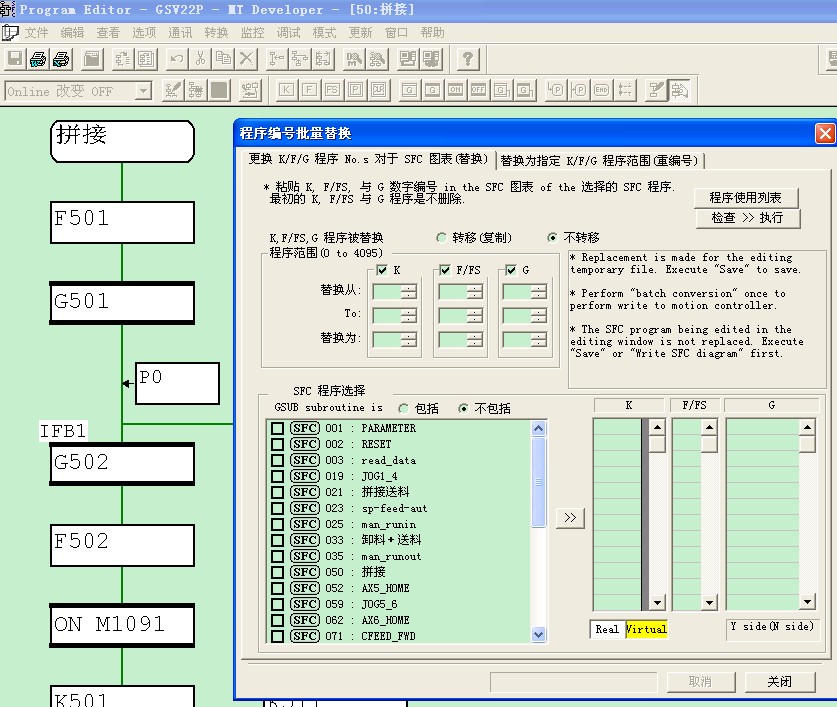This screenshot has height=707, width=837.
Task: Click the Delete X icon in toolbar
Action: 246,59
